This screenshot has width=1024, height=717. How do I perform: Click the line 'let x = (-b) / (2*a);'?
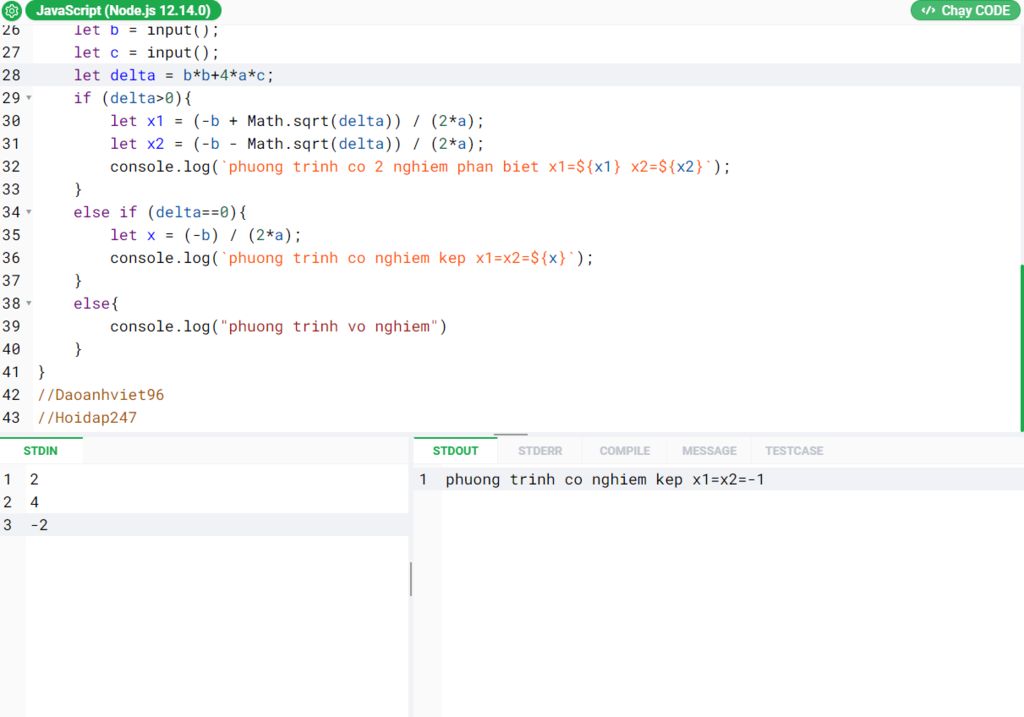(x=206, y=235)
